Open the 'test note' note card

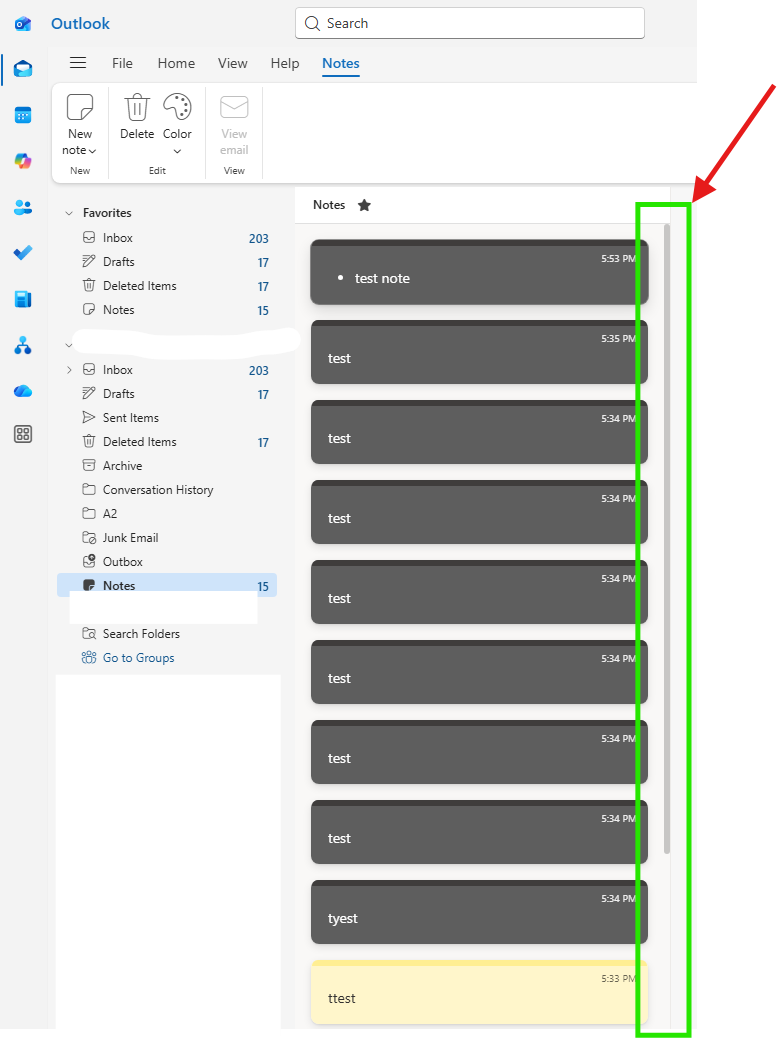479,272
